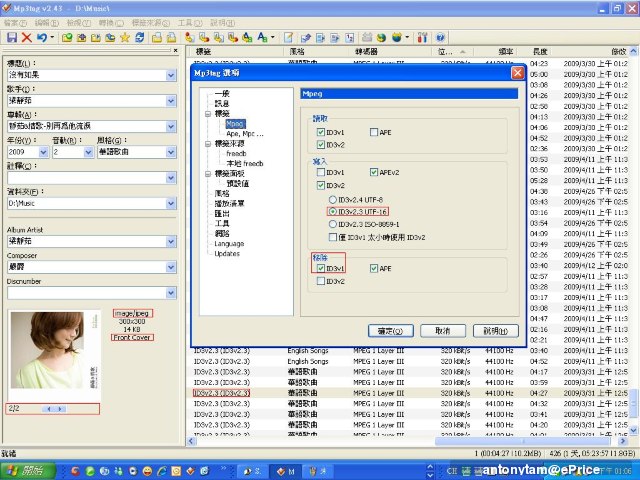Click the taskbar smiley face icon
The height and width of the screenshot is (480, 640).
tap(147, 471)
